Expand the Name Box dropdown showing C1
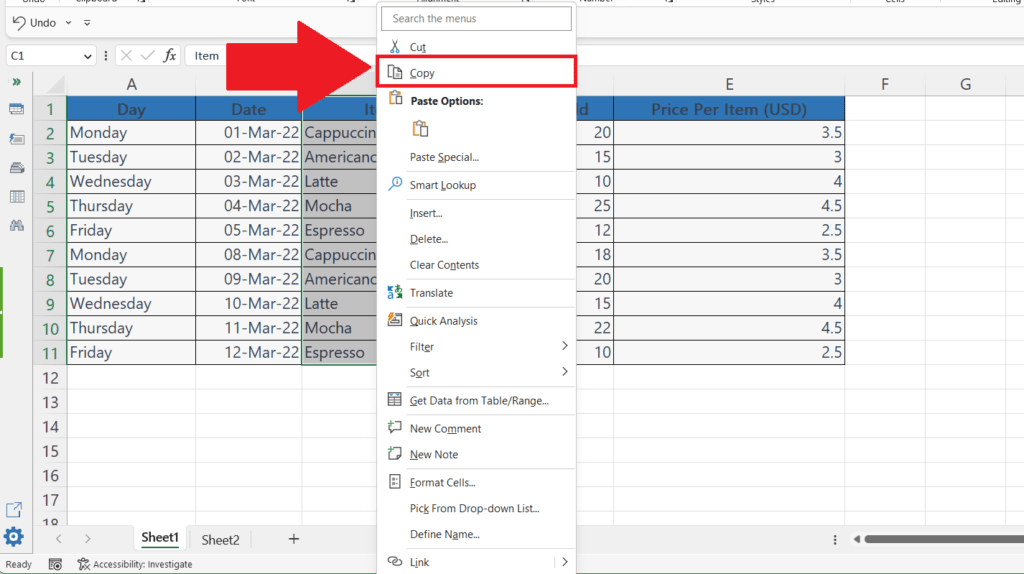 pyautogui.click(x=88, y=56)
